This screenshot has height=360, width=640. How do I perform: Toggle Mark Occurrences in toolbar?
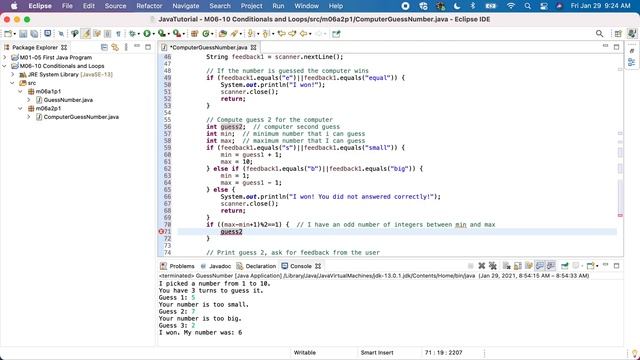coord(86,34)
